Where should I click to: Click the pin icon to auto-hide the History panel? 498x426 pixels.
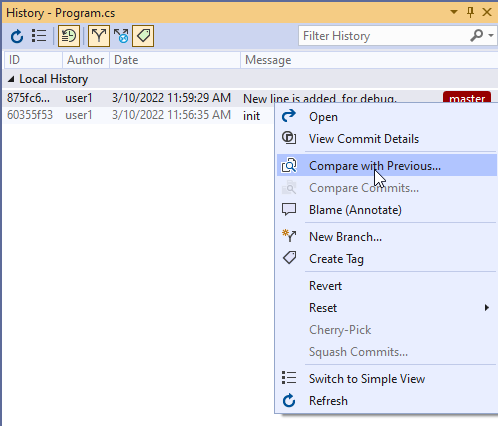(x=470, y=12)
